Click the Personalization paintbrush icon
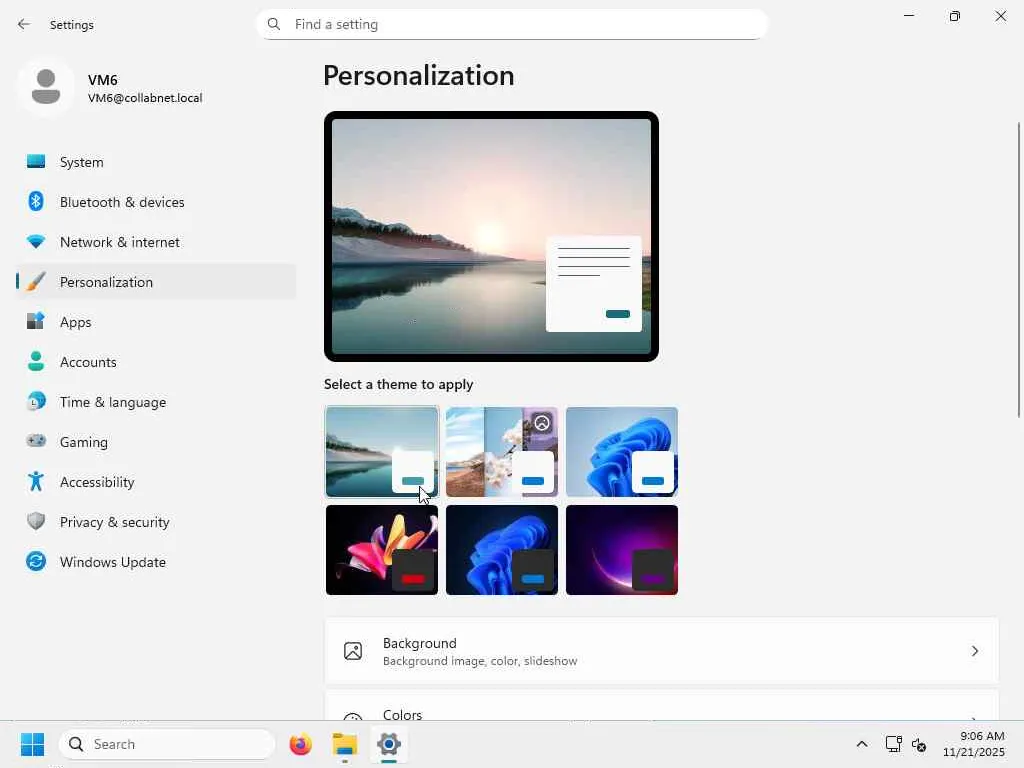The image size is (1024, 768). coord(36,281)
